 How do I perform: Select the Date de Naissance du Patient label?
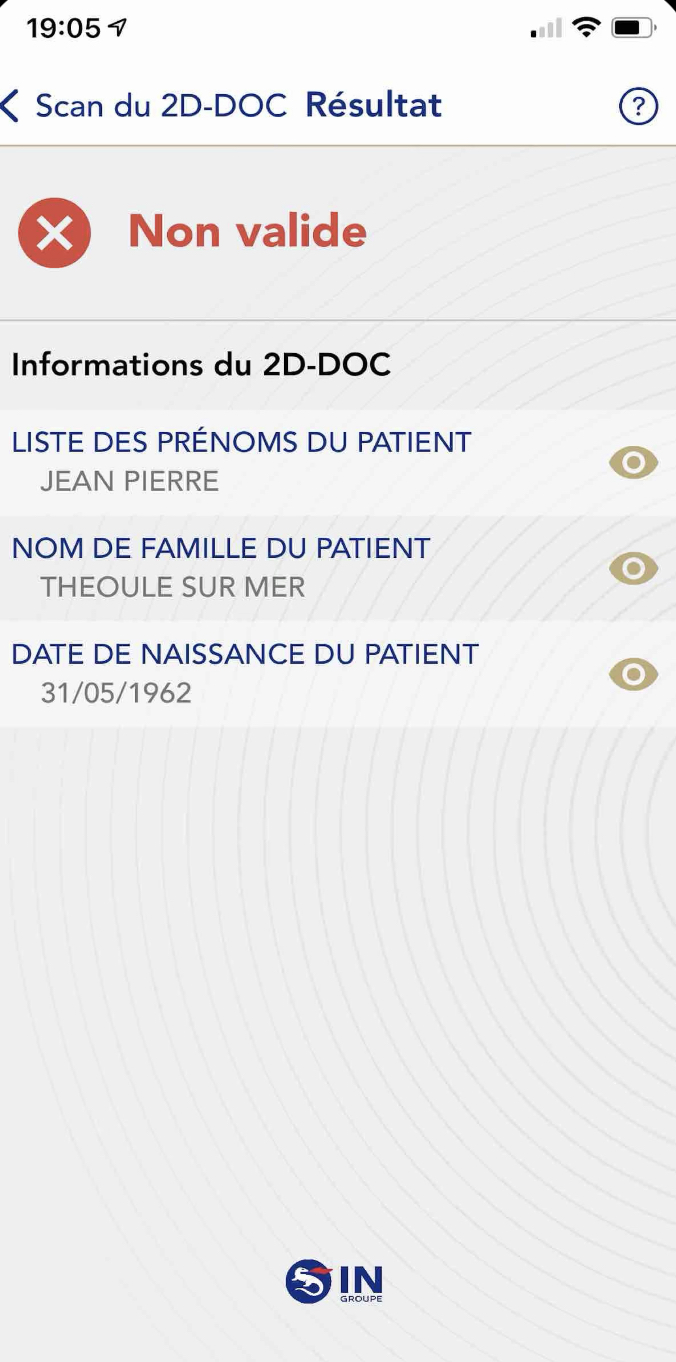pyautogui.click(x=245, y=654)
